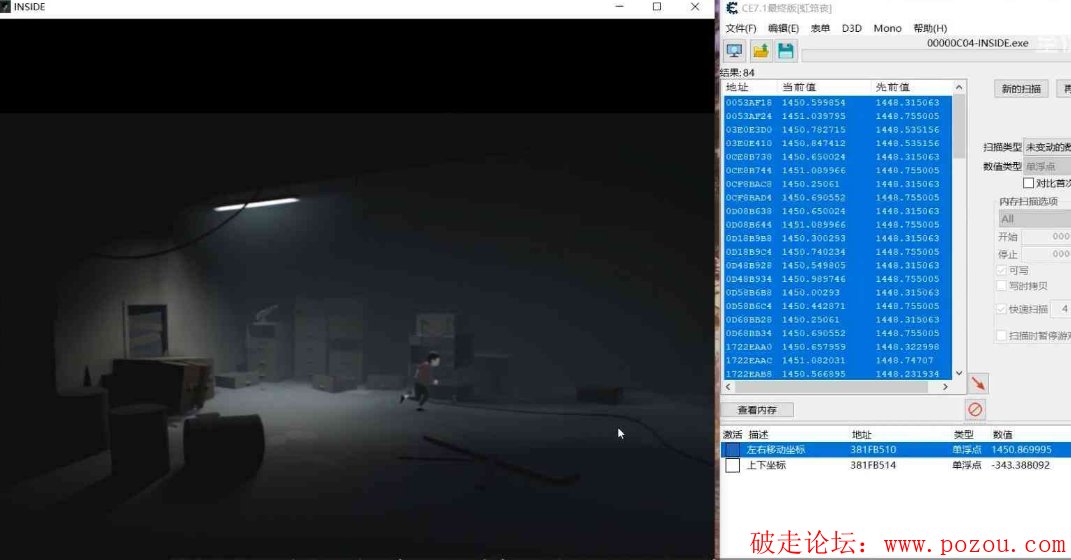
Task: Click the scroll right arrow of results list
Action: click(945, 387)
